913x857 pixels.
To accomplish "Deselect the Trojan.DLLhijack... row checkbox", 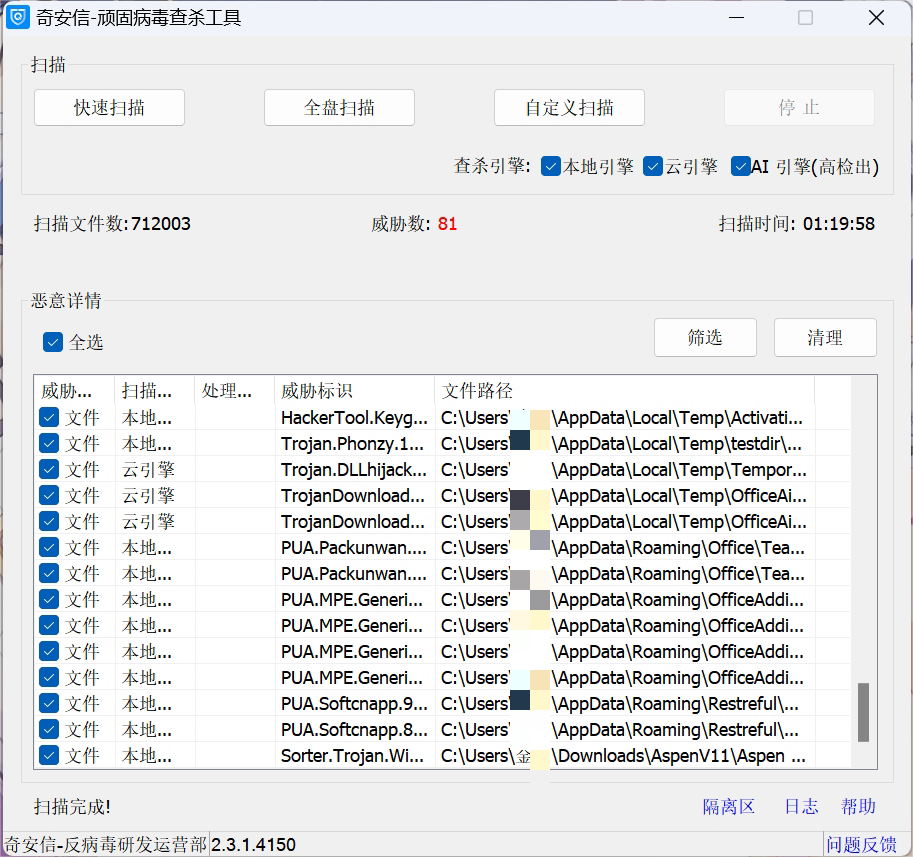I will [x=49, y=469].
